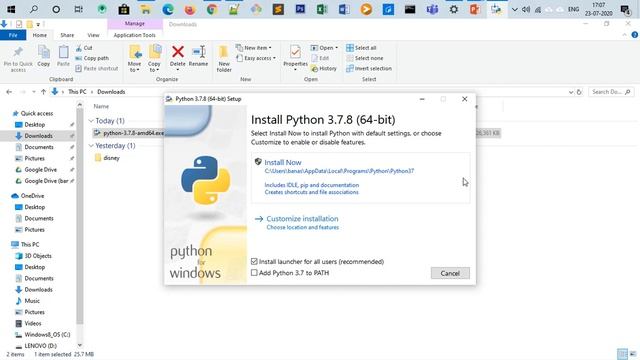Open Videos folder under This PC
Viewport: 640px width, 360px height.
33,323
